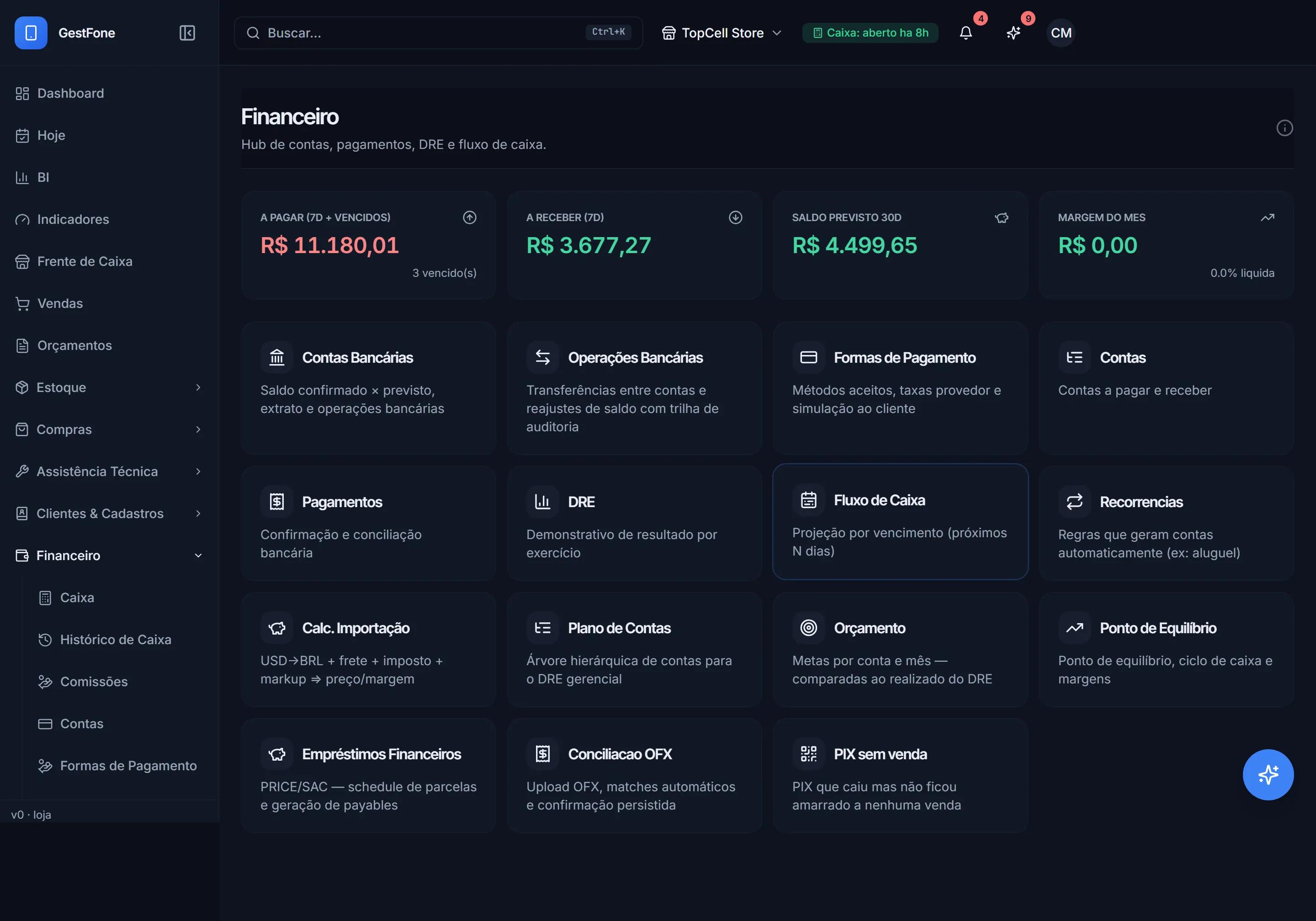Click the bank icon on Contas Bancárias
Viewport: 1316px width, 921px height.
click(x=277, y=357)
